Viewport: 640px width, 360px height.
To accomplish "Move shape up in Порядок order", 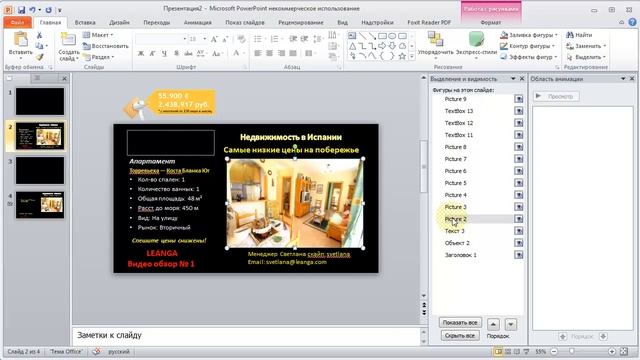I will point(493,324).
